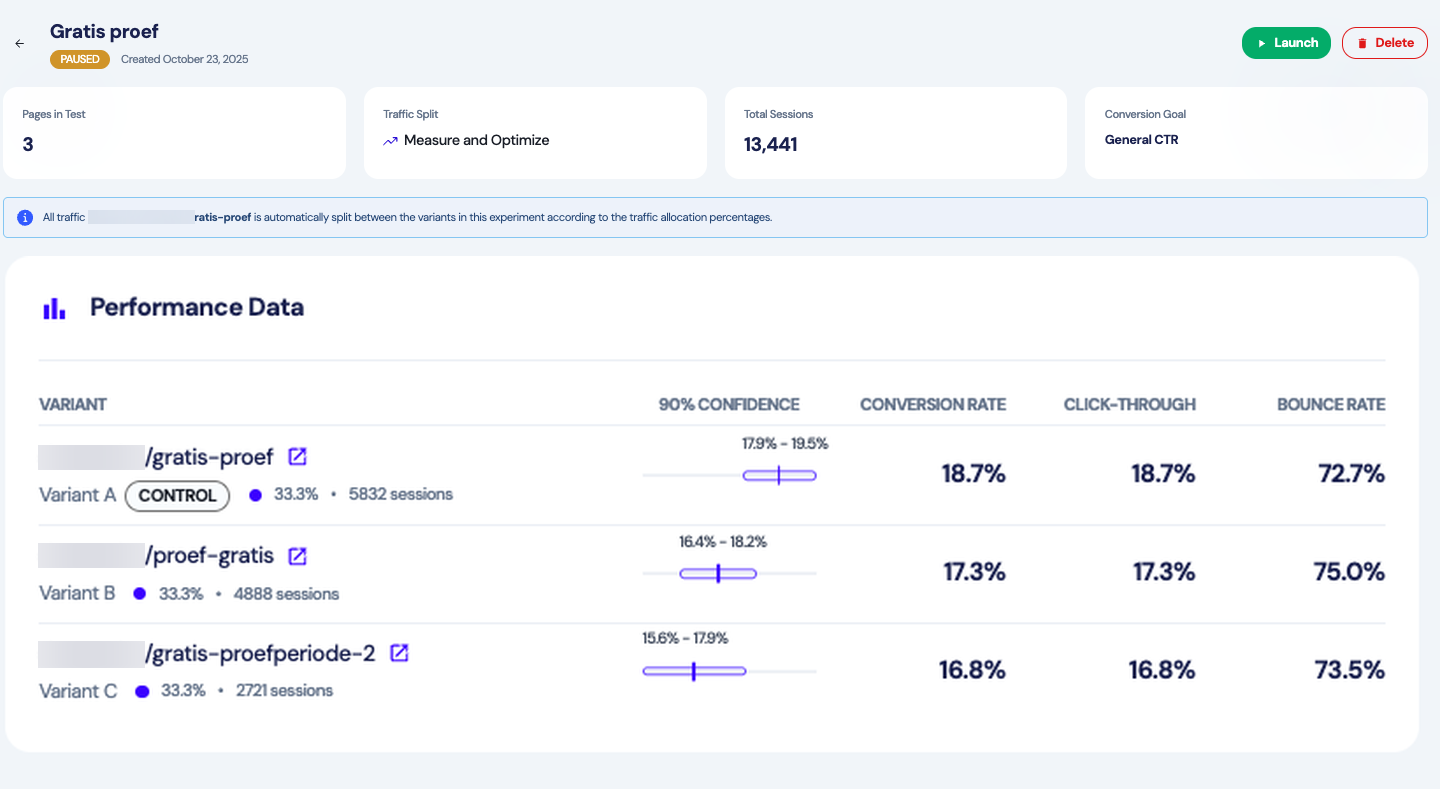The width and height of the screenshot is (1440, 789).
Task: Click the Launch button
Action: coord(1286,42)
